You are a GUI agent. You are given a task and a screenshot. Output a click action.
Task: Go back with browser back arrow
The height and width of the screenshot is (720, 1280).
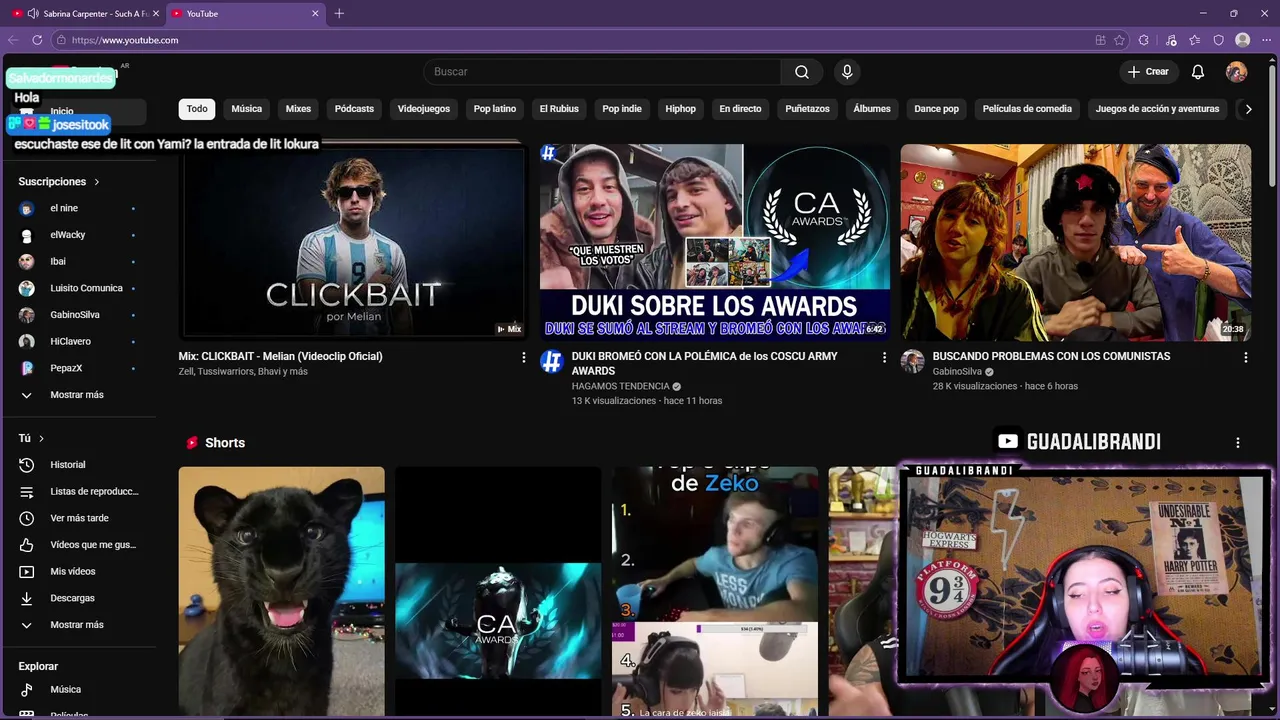pos(13,40)
